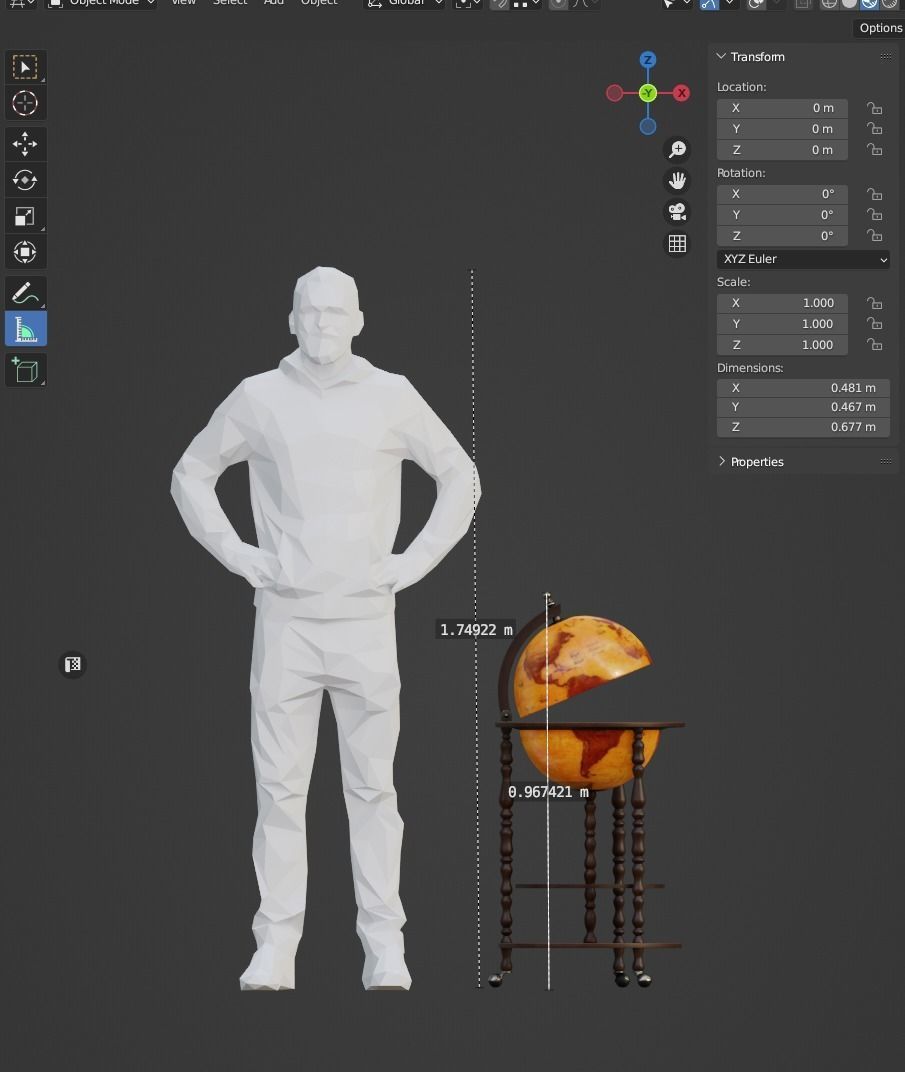905x1072 pixels.
Task: Activate the 3D Cursor tool
Action: pyautogui.click(x=25, y=103)
